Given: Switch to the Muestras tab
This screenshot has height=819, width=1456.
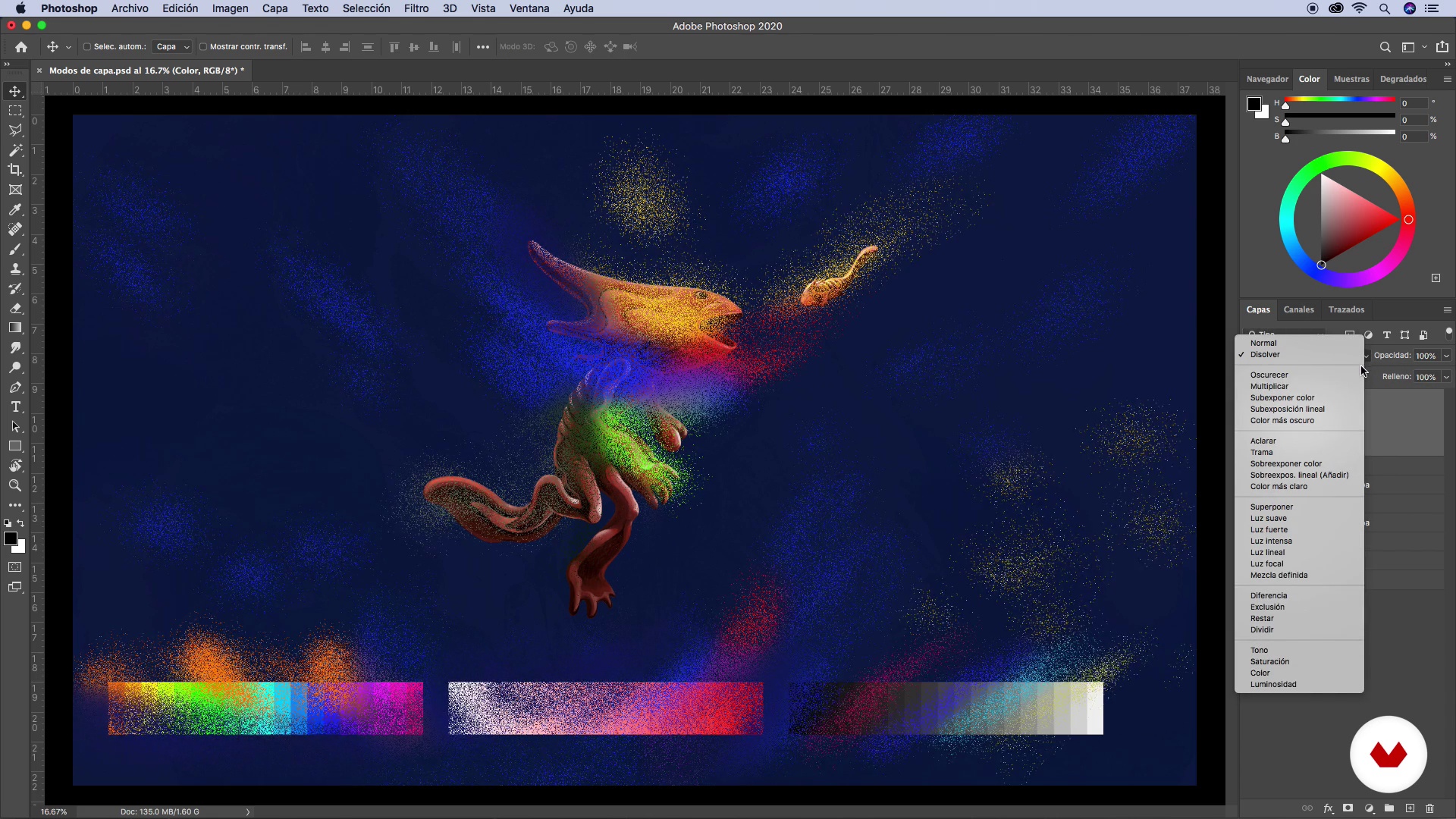Looking at the screenshot, I should pyautogui.click(x=1351, y=79).
